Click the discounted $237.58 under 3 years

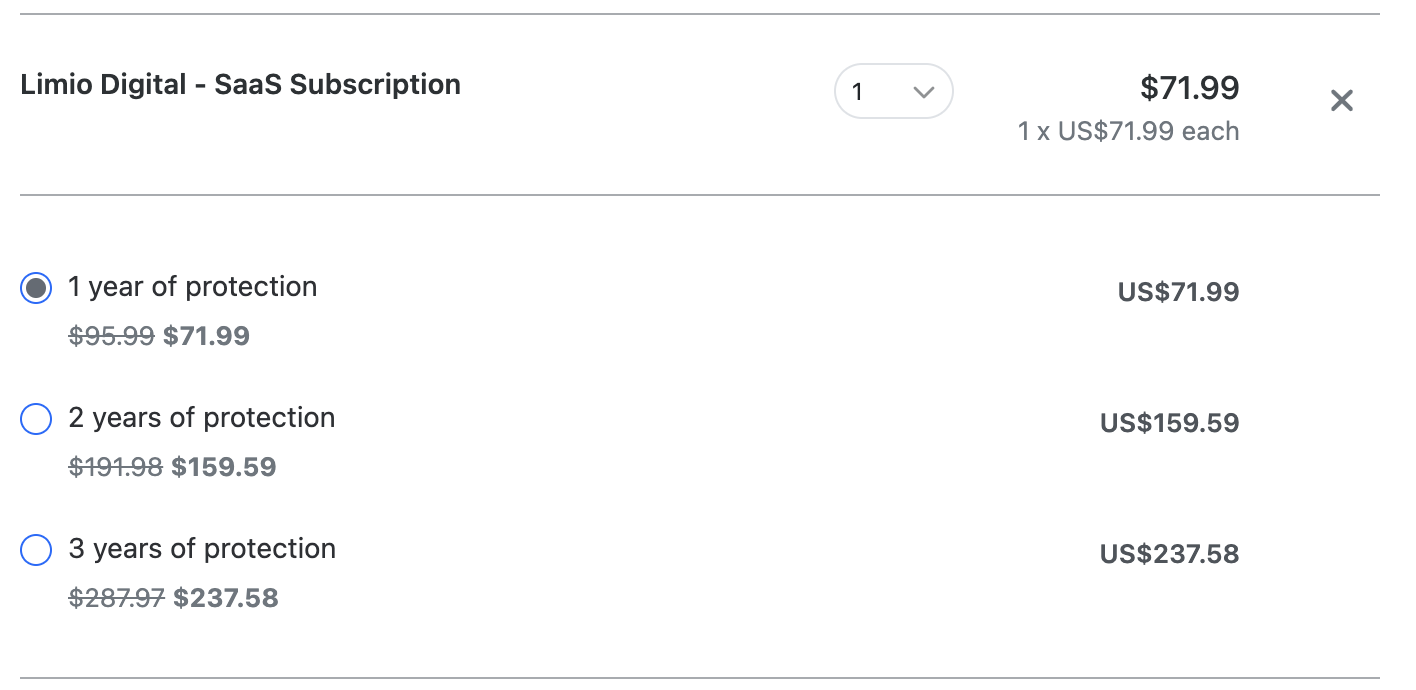pos(226,598)
